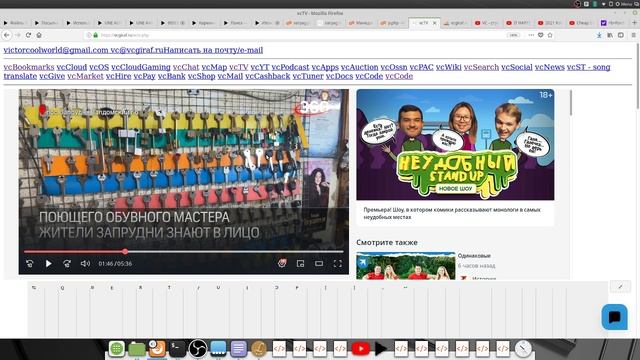Open the Неудобный Stand Up banner

pos(455,144)
